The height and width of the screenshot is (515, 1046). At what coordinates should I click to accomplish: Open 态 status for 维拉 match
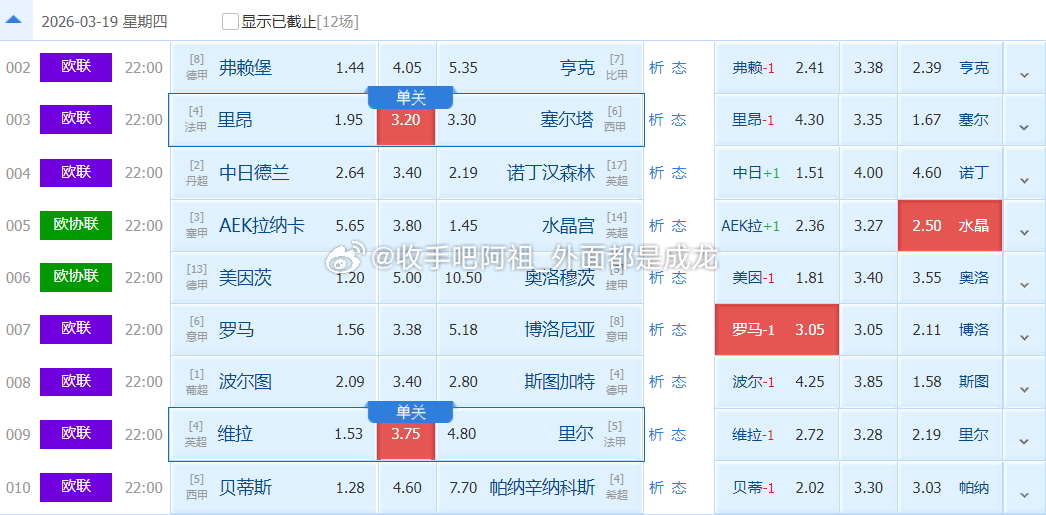[678, 435]
